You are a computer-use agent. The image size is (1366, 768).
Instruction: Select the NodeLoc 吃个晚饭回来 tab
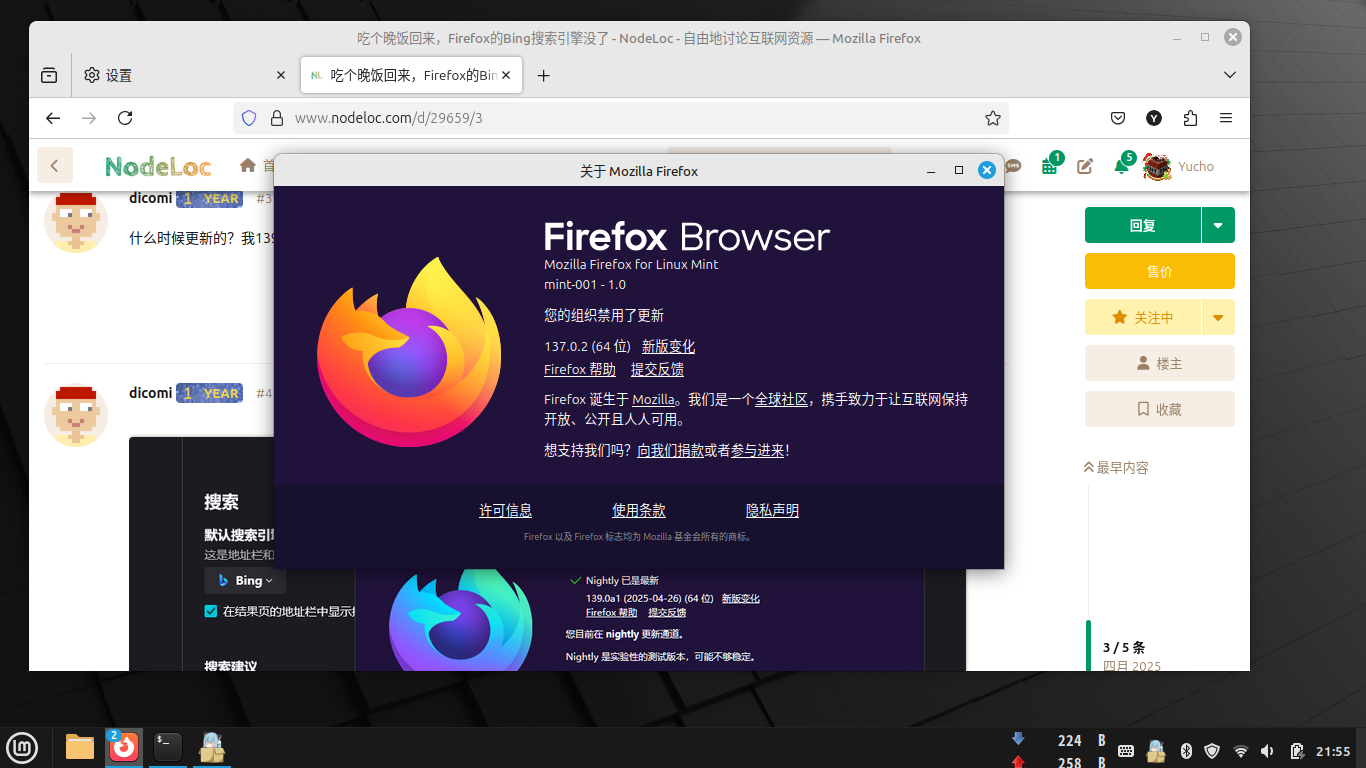click(410, 75)
